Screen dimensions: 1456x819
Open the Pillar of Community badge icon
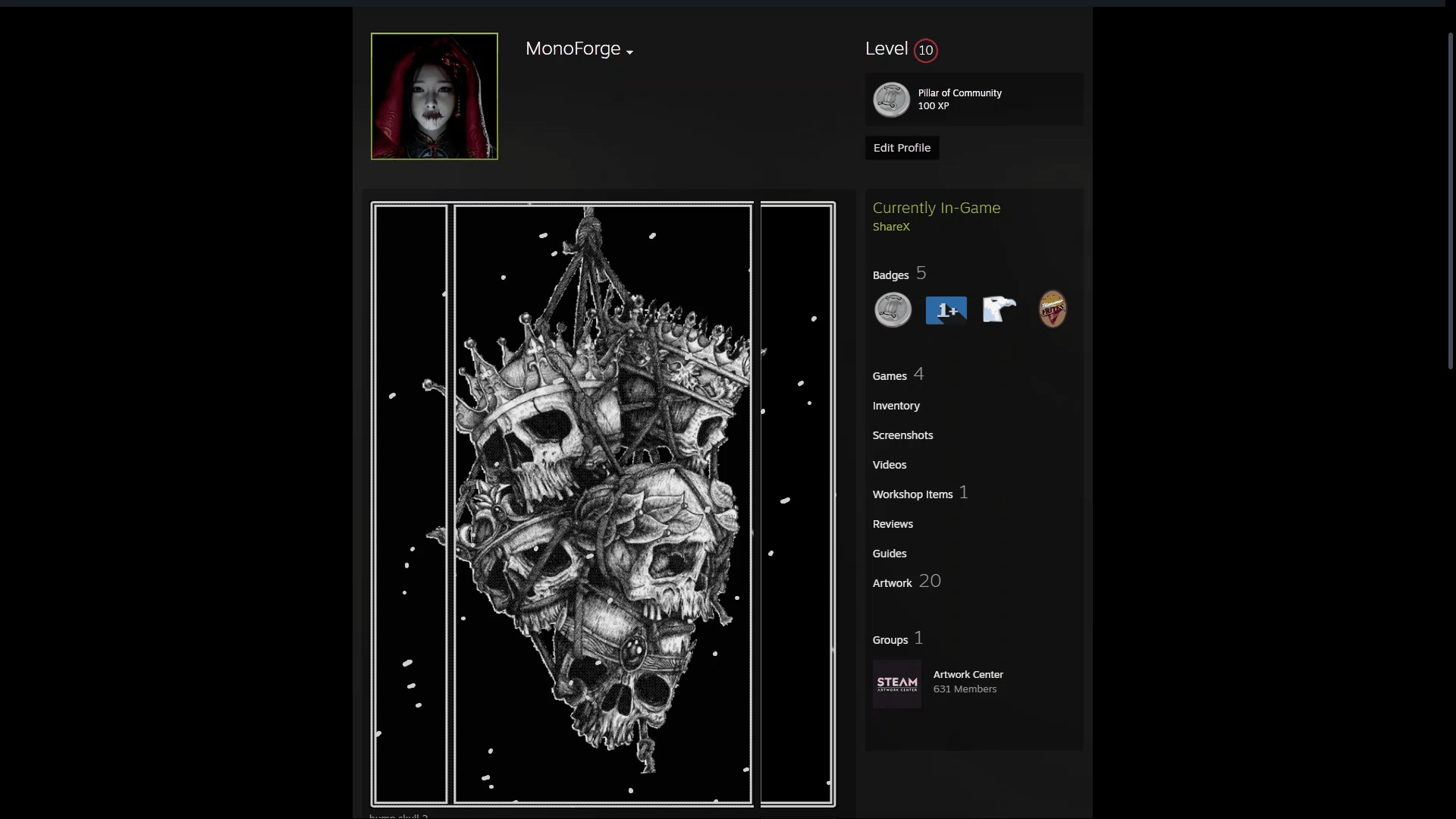coord(891,99)
